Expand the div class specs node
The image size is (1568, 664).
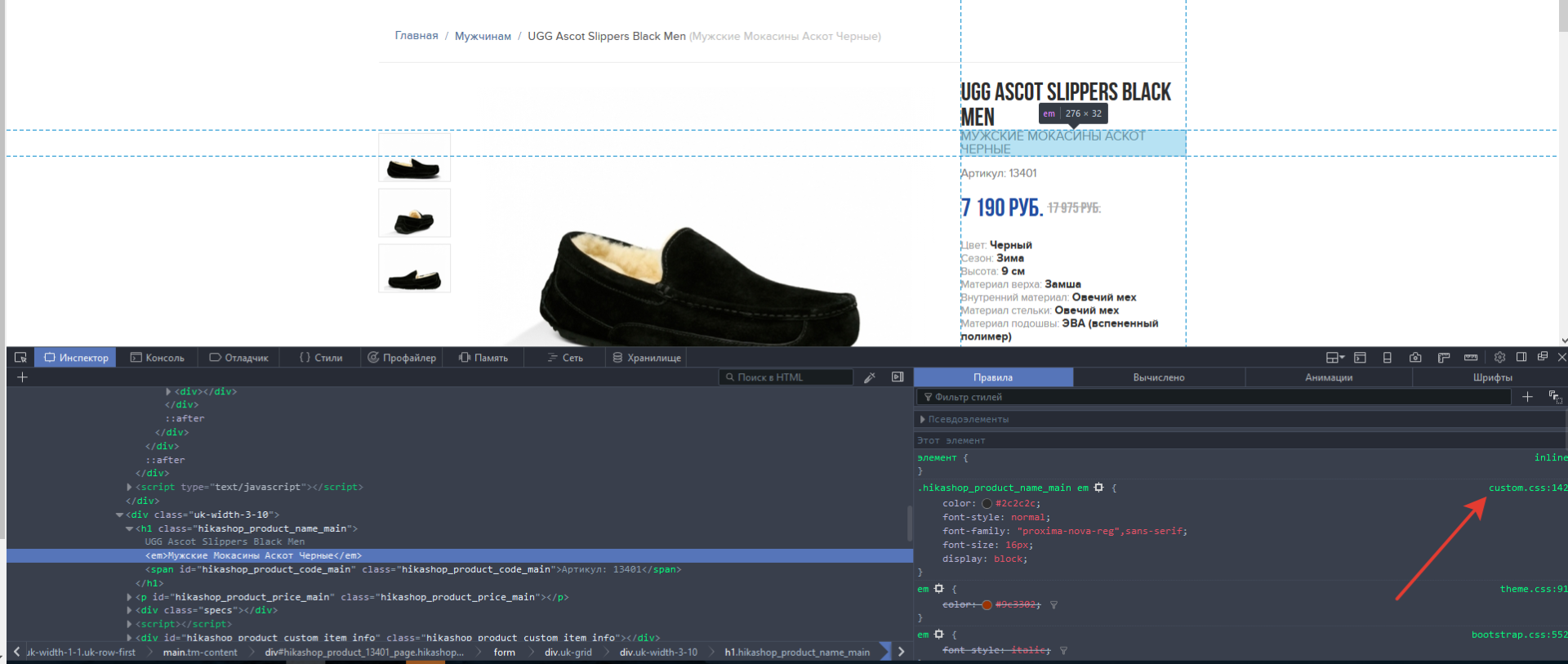click(x=129, y=610)
